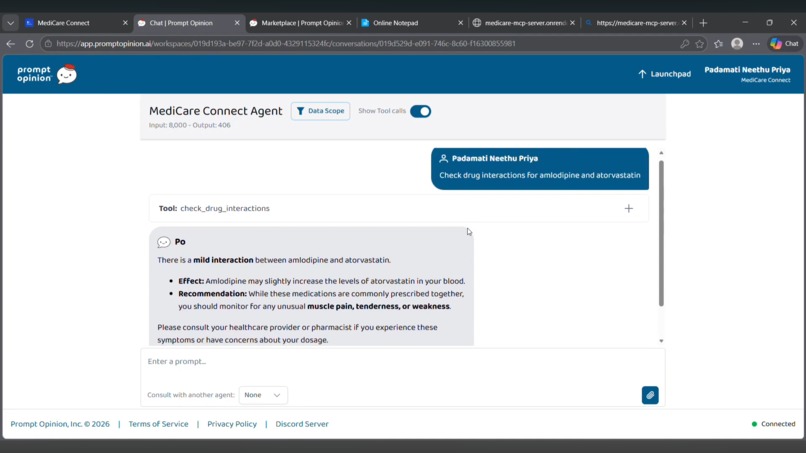Image resolution: width=806 pixels, height=453 pixels.
Task: Click the address bar URL
Action: tap(286, 44)
